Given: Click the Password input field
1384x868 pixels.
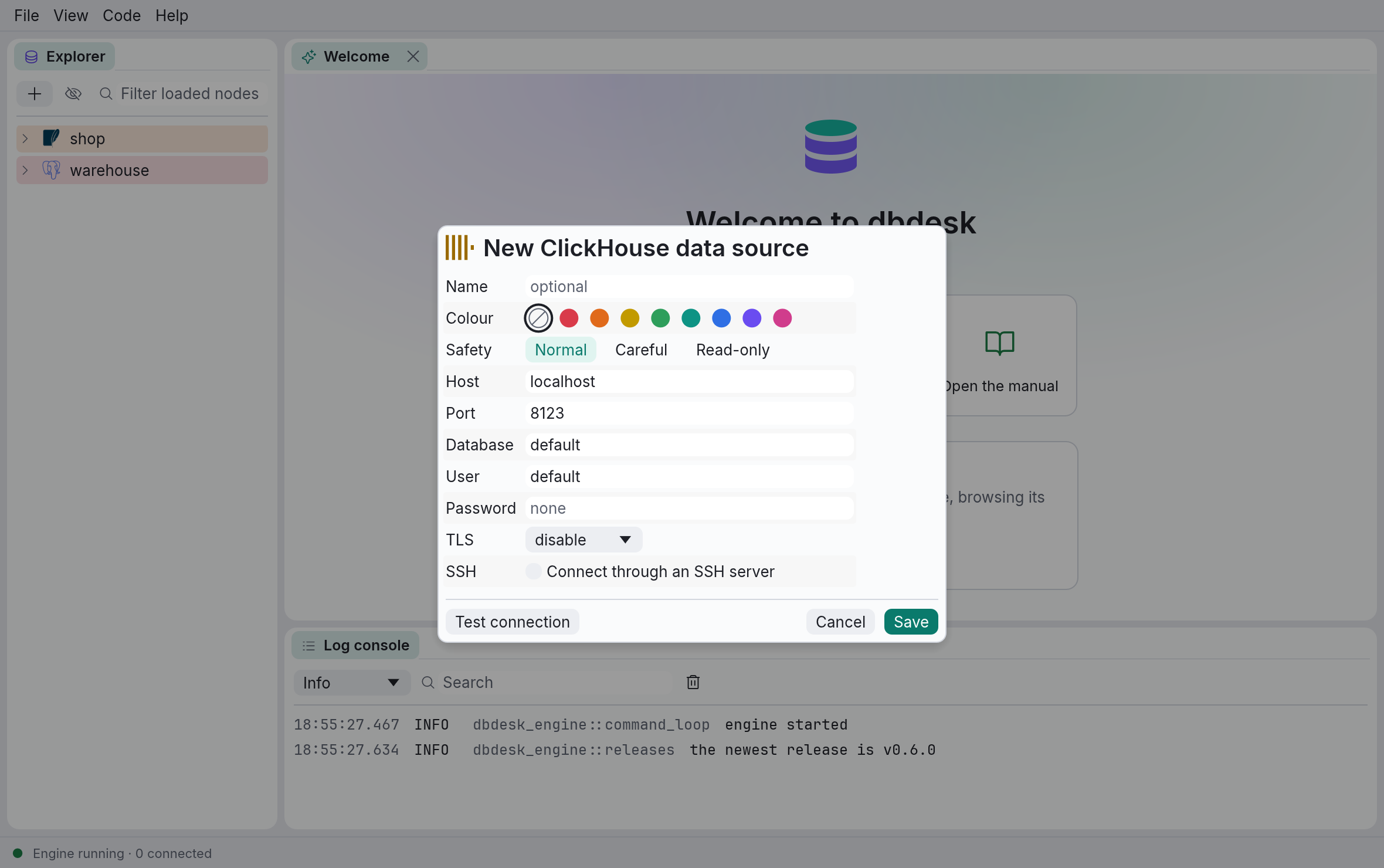Looking at the screenshot, I should 689,508.
